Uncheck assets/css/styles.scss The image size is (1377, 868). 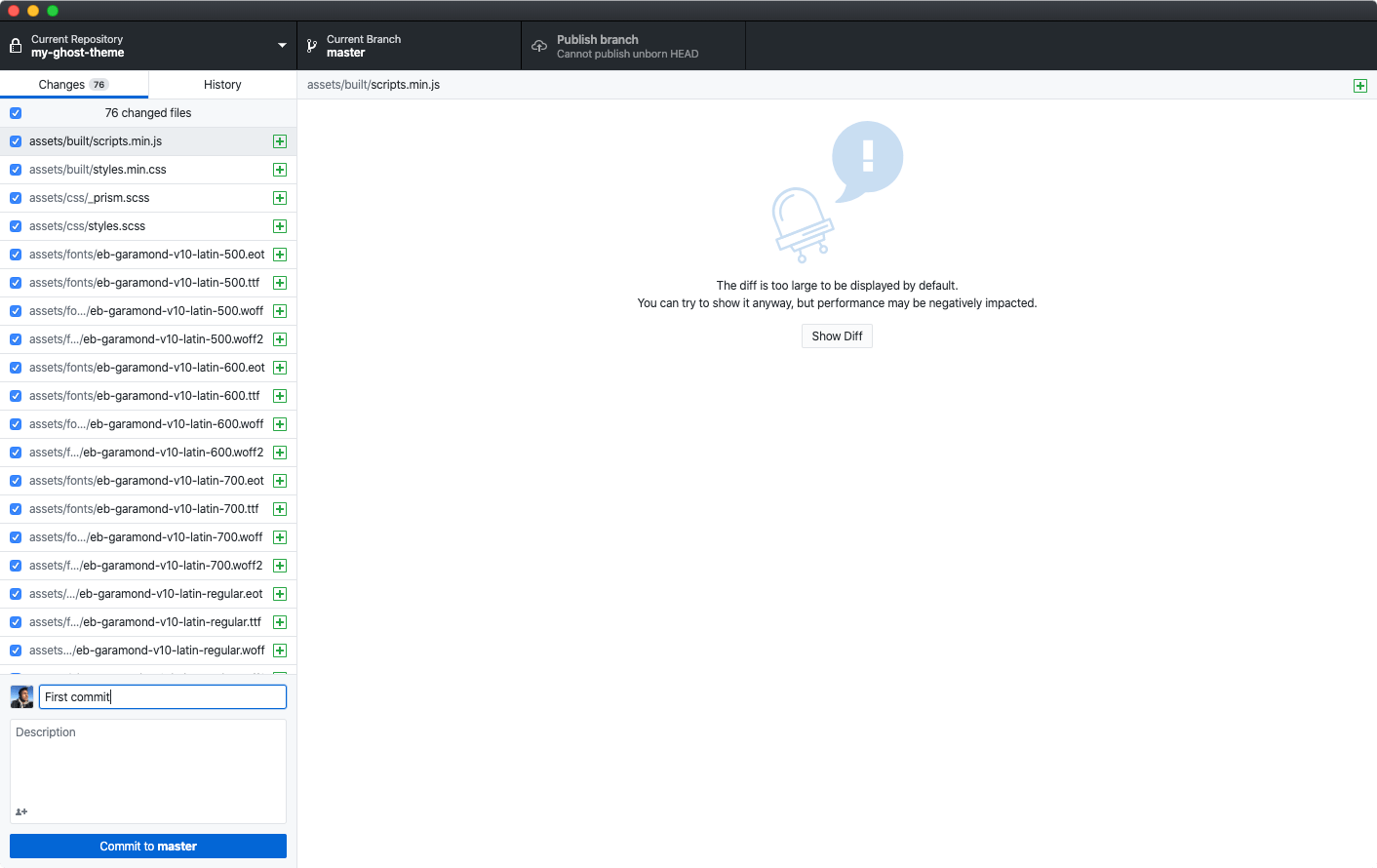[16, 226]
